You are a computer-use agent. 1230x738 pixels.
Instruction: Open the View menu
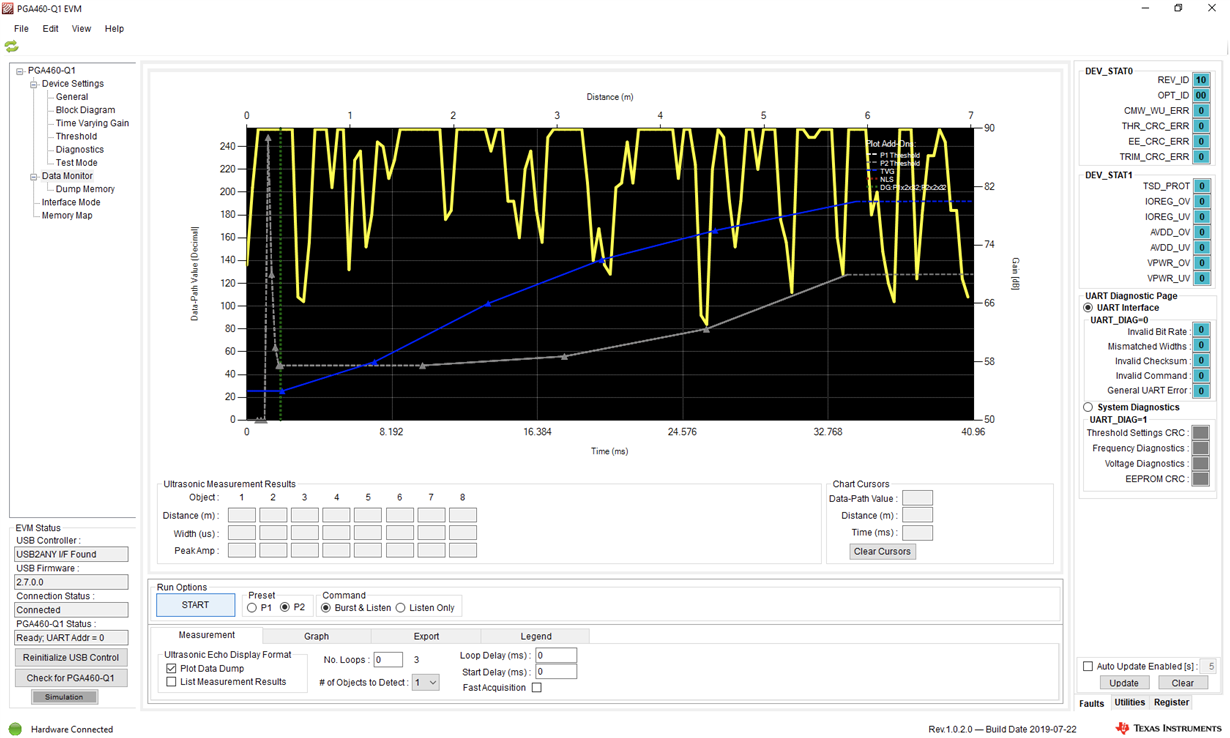pos(81,29)
